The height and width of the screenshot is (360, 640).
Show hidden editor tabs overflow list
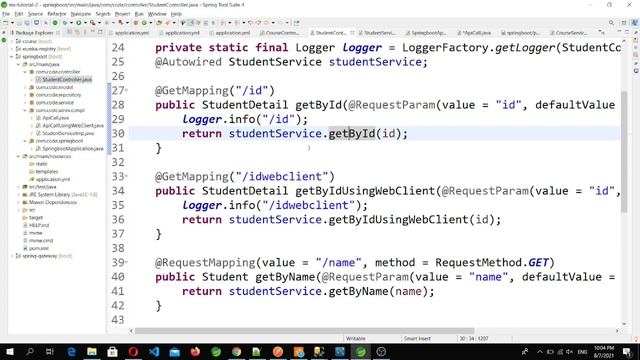point(602,32)
